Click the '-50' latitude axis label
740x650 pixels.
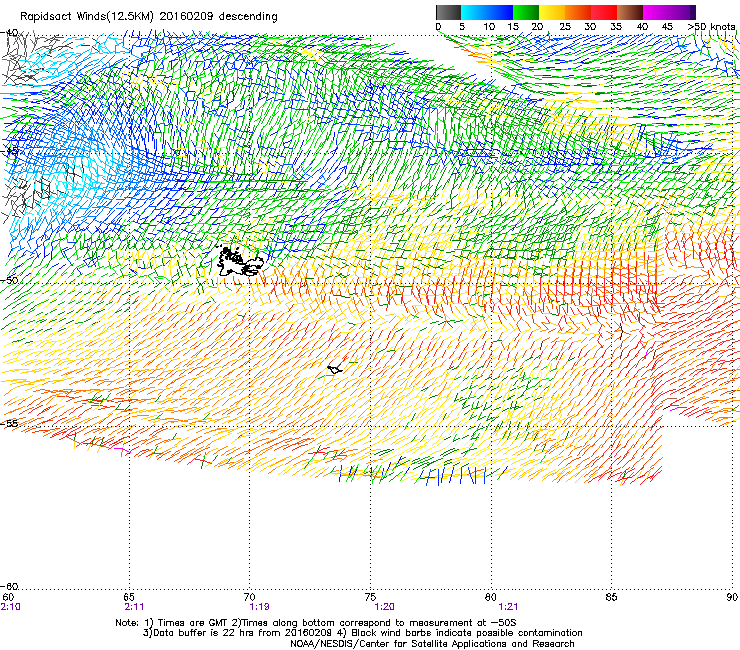(x=9, y=280)
